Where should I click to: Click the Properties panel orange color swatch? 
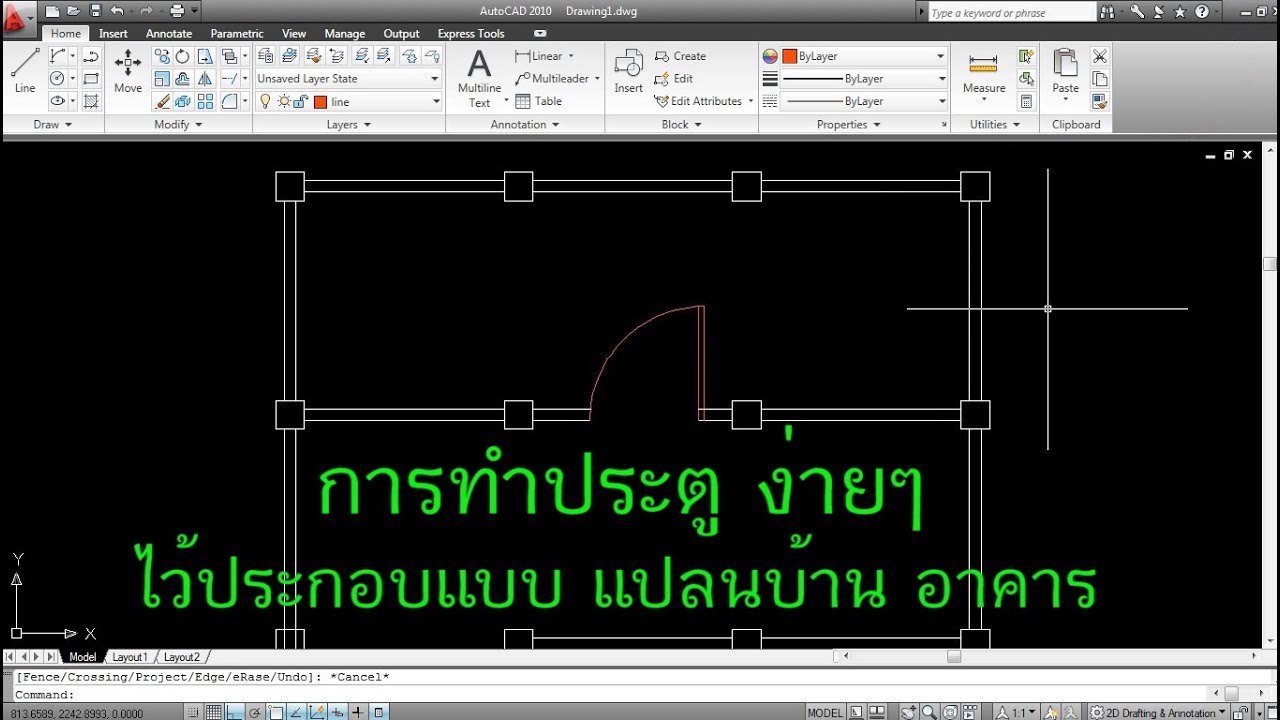[x=790, y=56]
